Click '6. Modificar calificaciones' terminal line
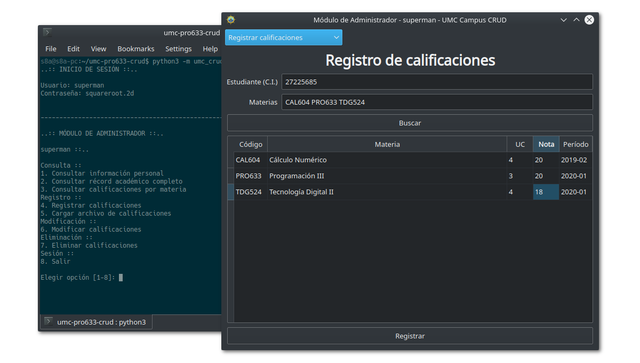The height and width of the screenshot is (363, 640). pyautogui.click(x=91, y=229)
